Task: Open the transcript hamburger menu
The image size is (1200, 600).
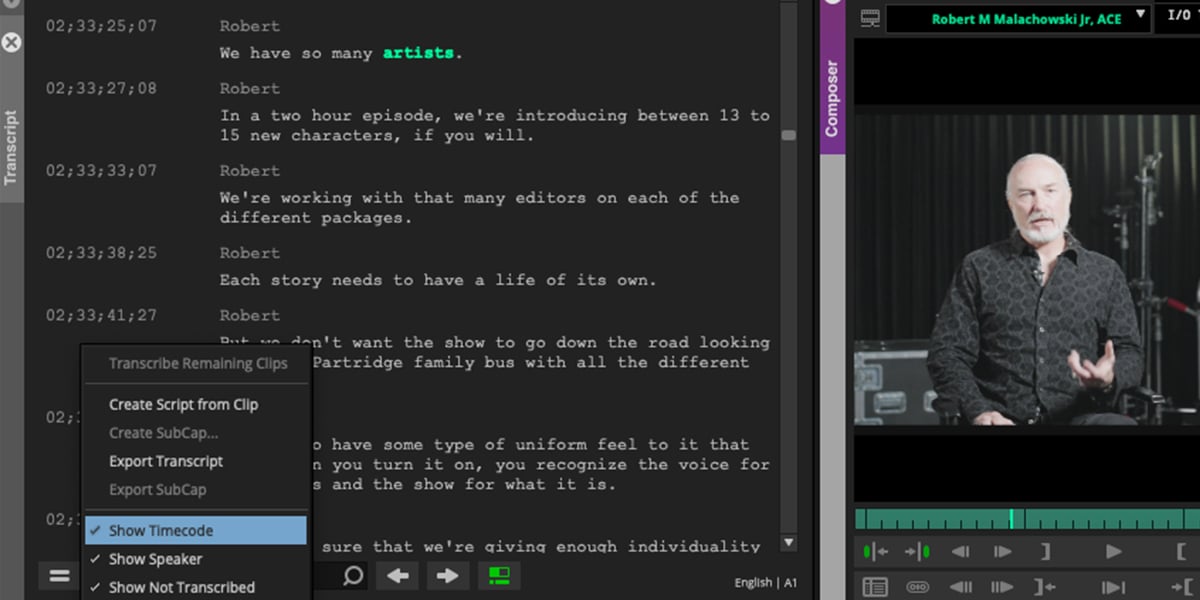Action: click(58, 575)
